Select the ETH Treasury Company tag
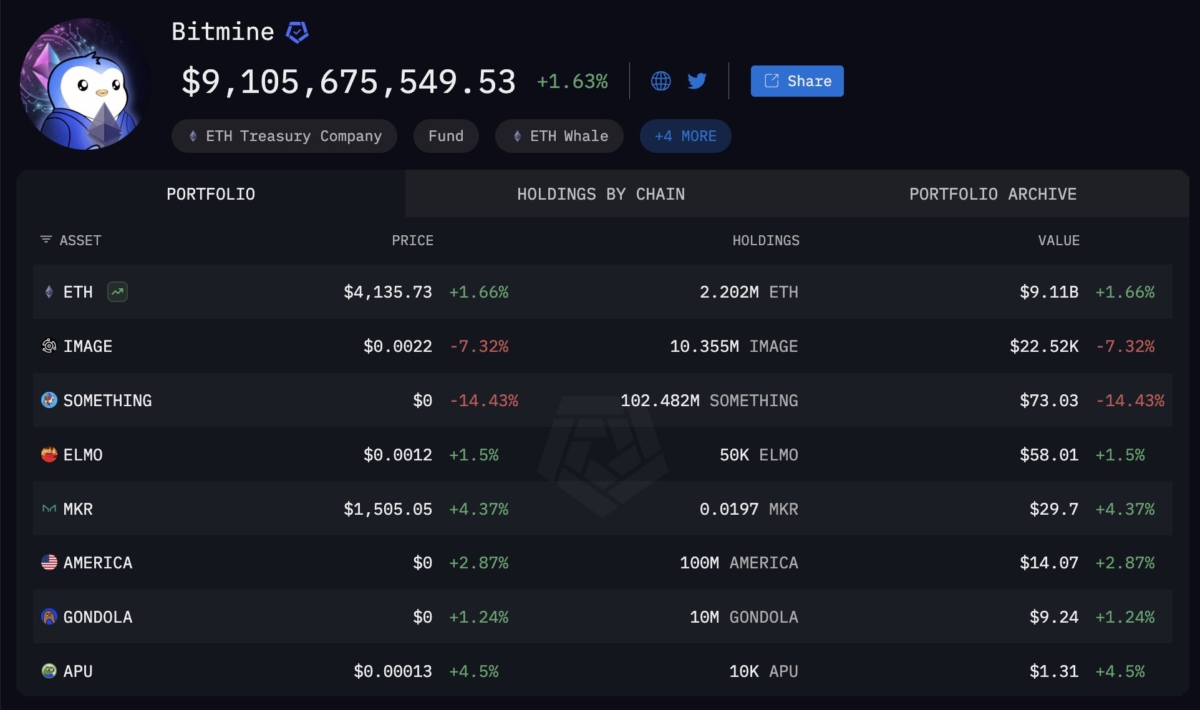Screen dimensions: 1200x710 (283, 136)
